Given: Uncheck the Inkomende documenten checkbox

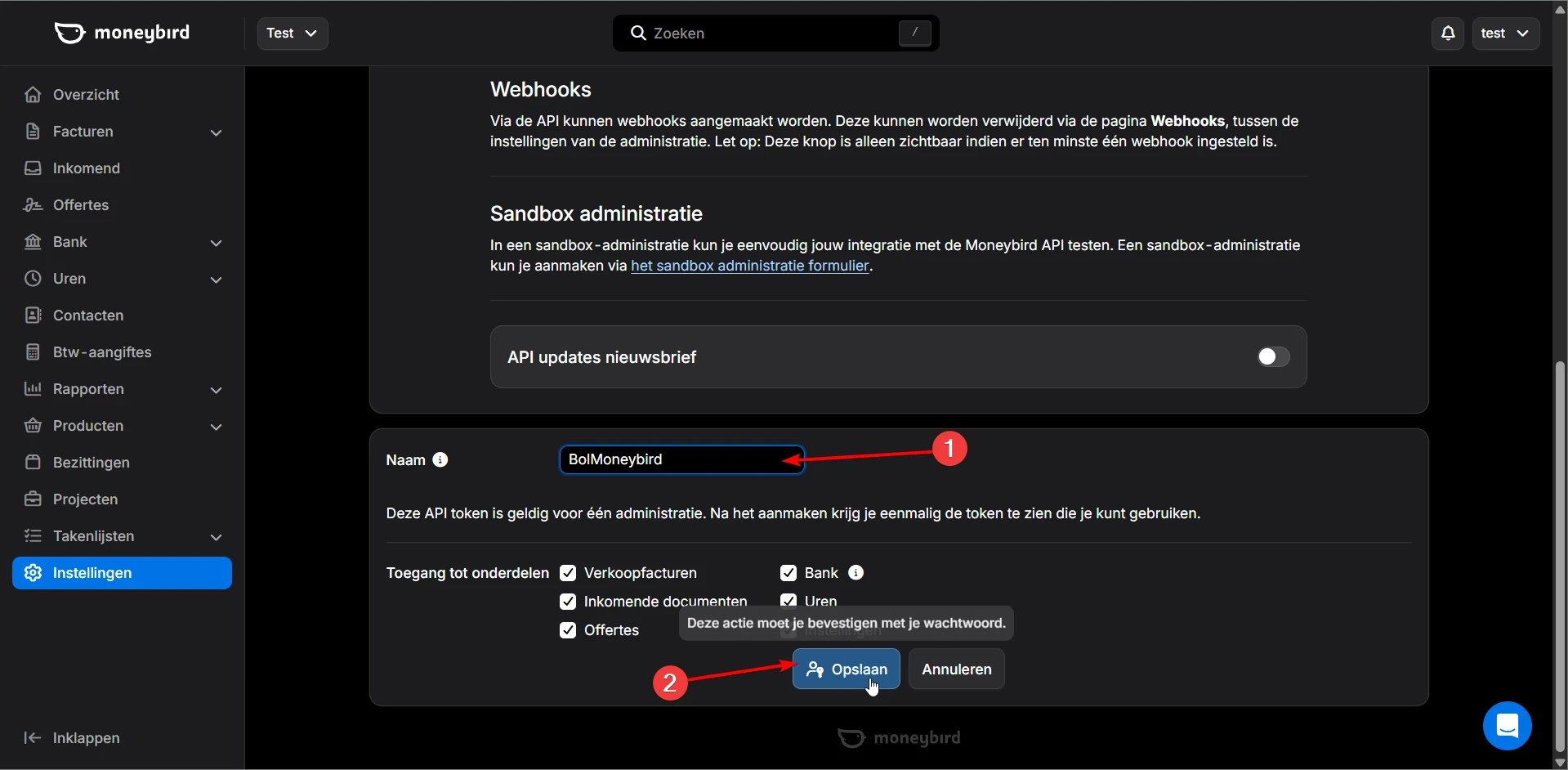Looking at the screenshot, I should click(568, 602).
